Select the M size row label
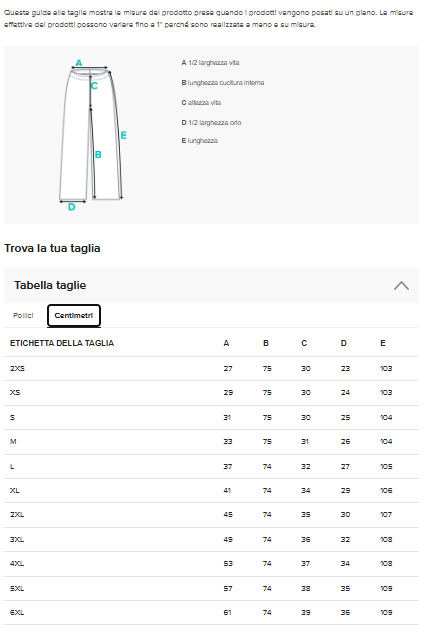 13,442
